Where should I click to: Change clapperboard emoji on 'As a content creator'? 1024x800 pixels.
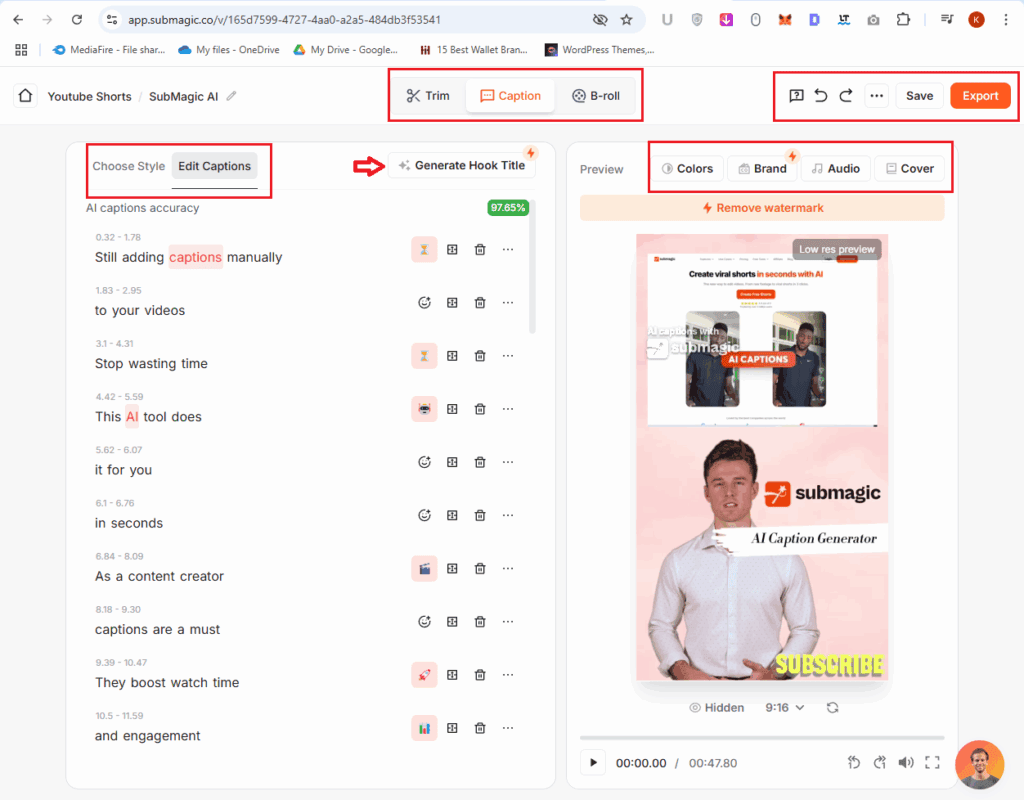(424, 568)
